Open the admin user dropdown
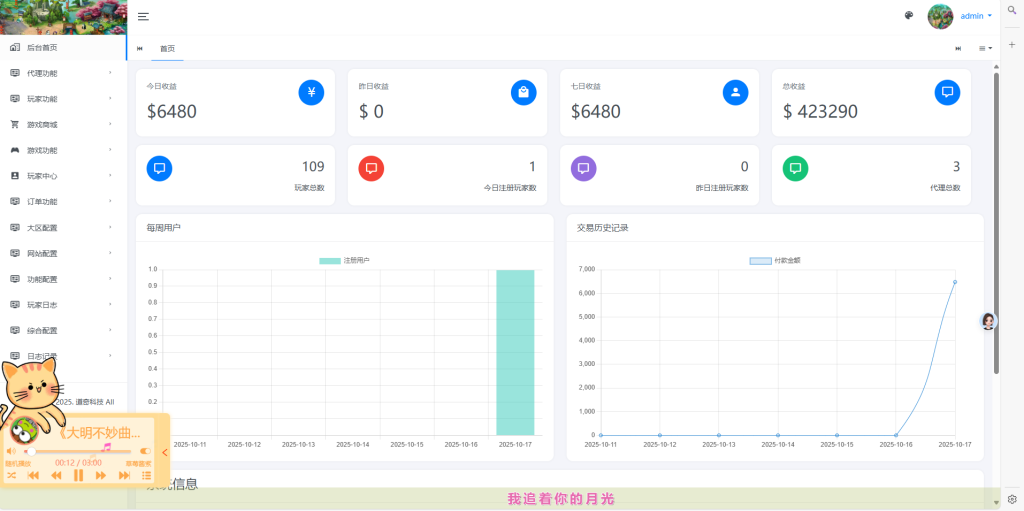The width and height of the screenshot is (1024, 511). tap(975, 16)
